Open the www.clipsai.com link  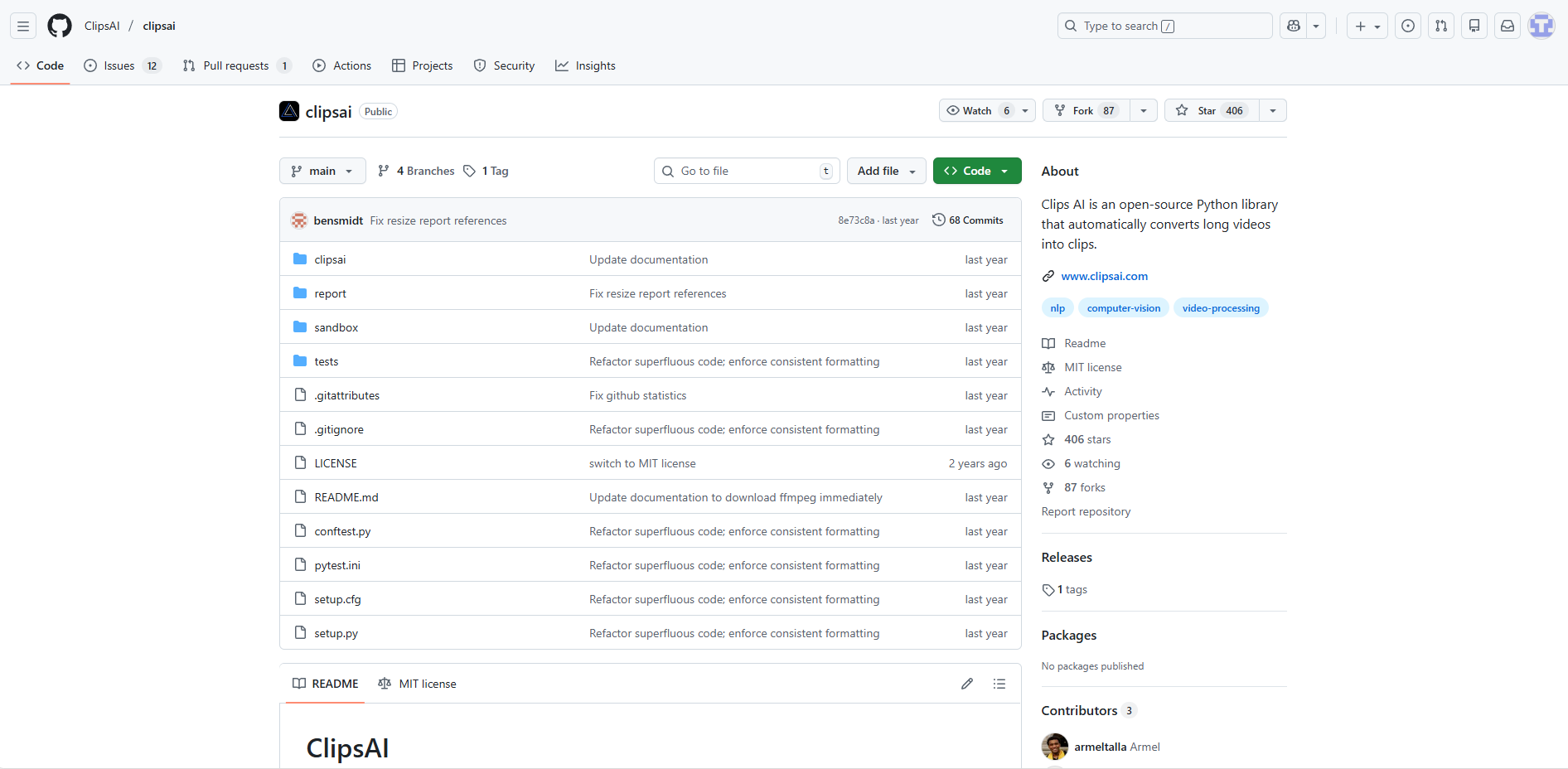tap(1104, 276)
